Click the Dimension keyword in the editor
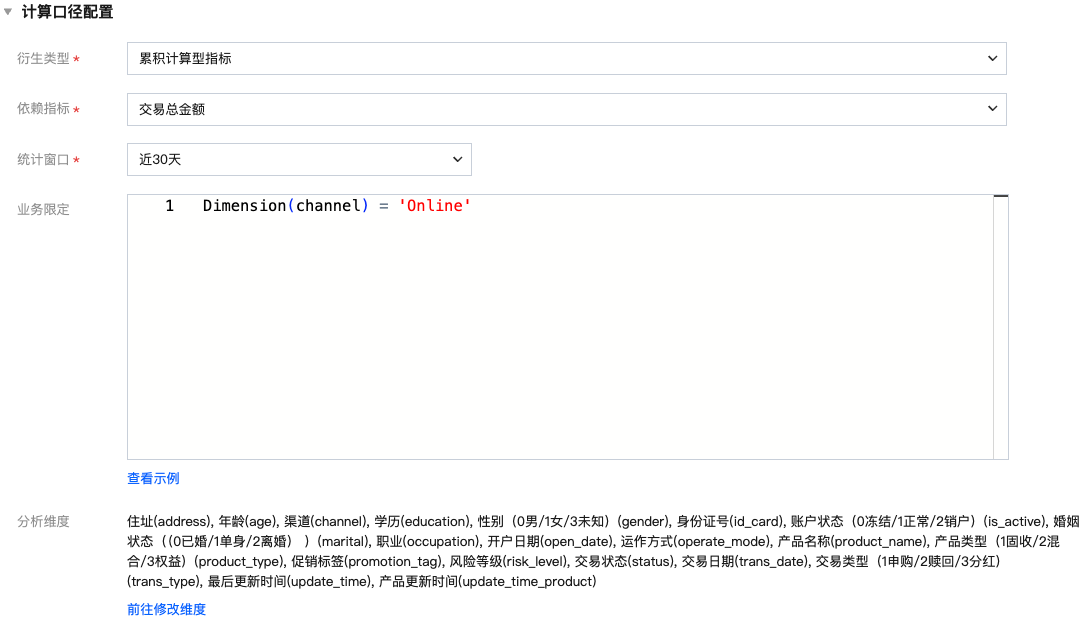Image resolution: width=1092 pixels, height=623 pixels. [244, 206]
